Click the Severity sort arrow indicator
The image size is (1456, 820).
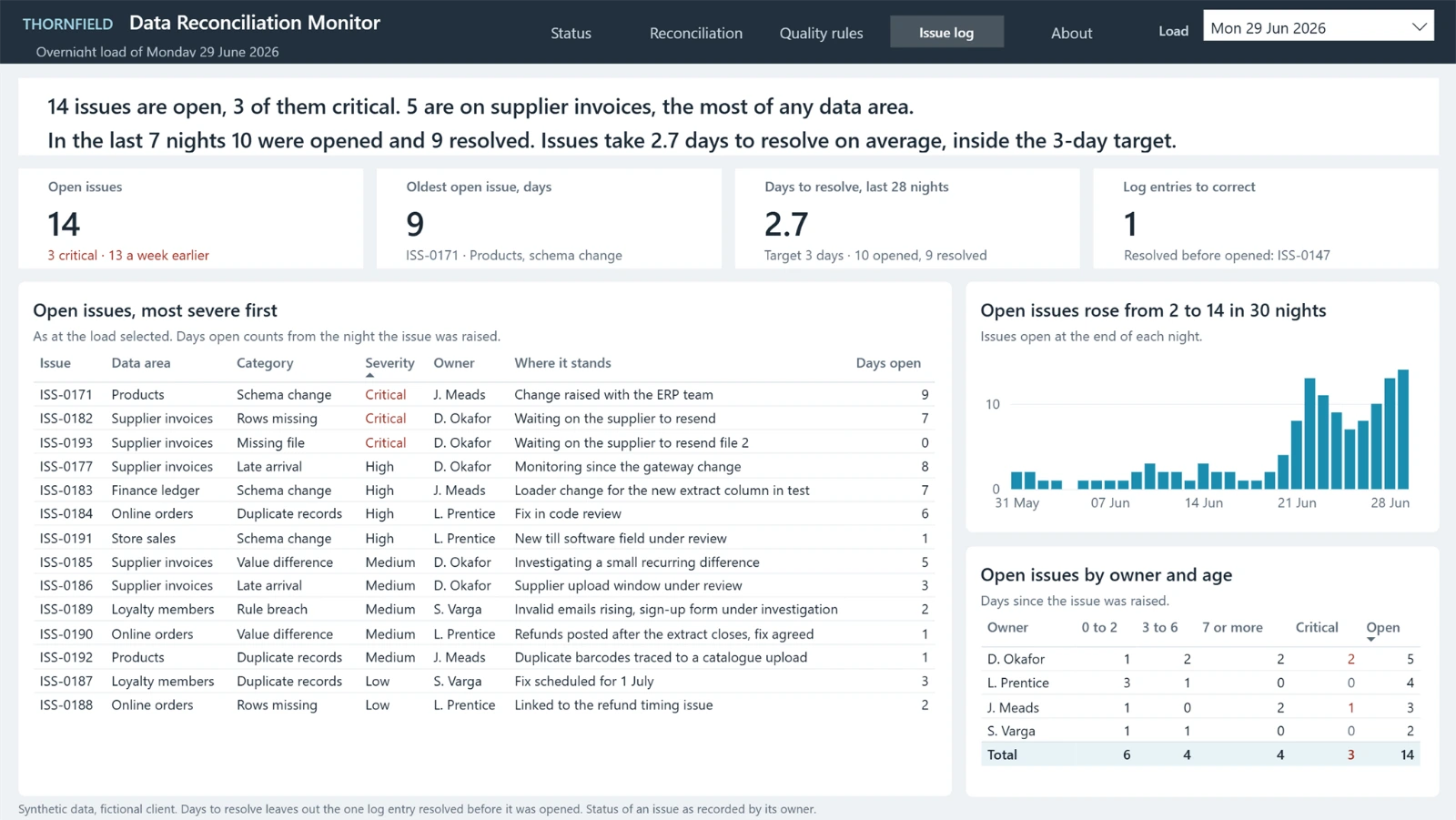(x=369, y=375)
